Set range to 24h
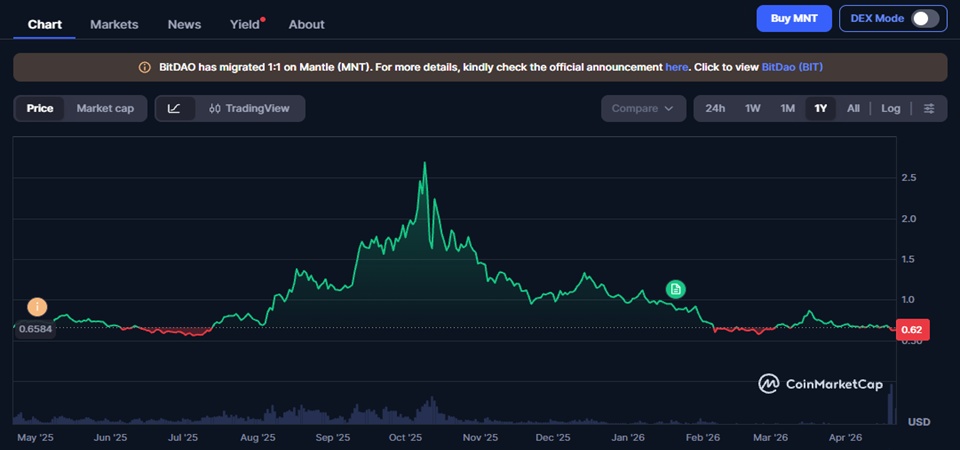Screen dimensions: 960x450 (x=715, y=108)
